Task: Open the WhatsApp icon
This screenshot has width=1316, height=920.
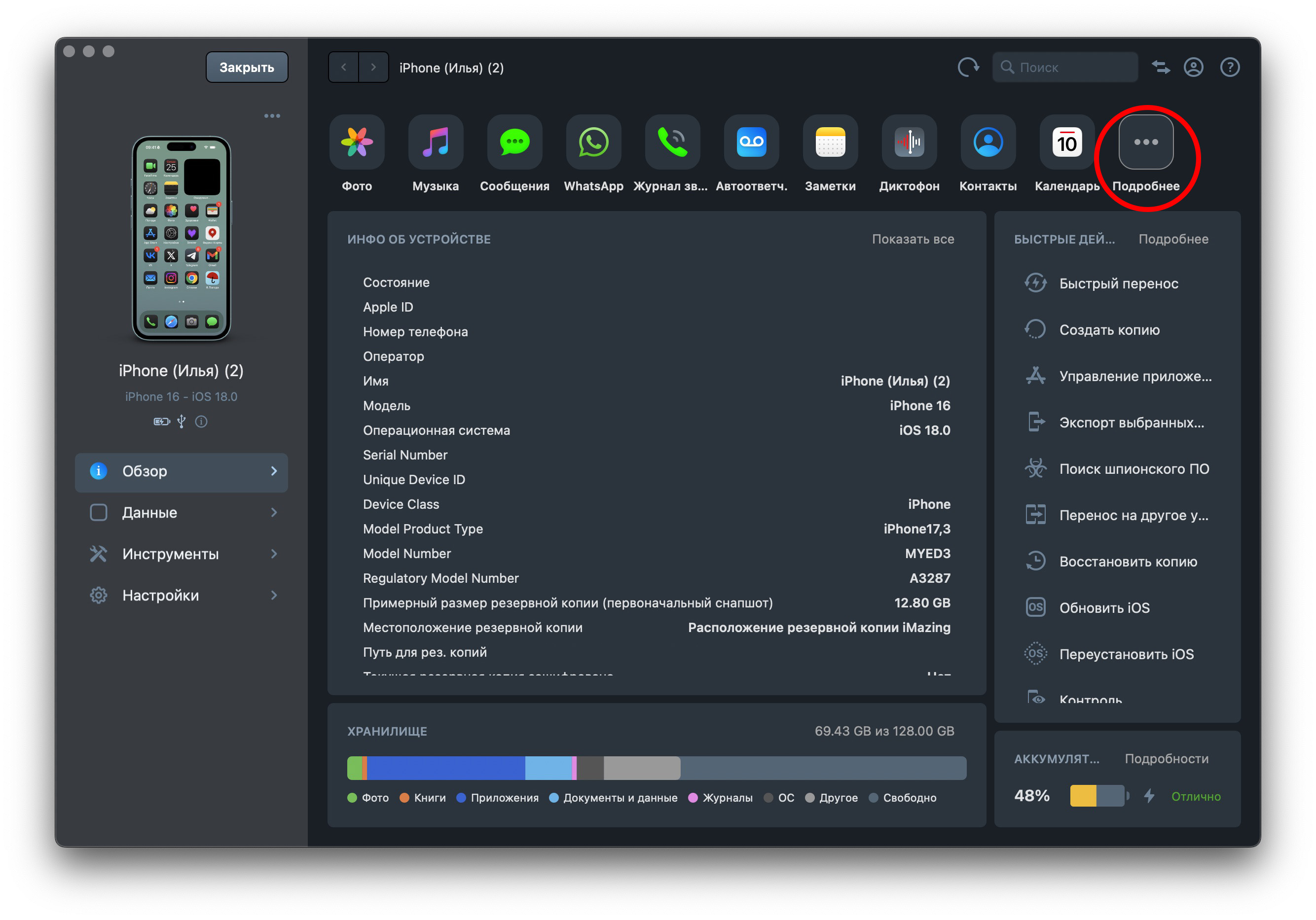Action: click(593, 142)
